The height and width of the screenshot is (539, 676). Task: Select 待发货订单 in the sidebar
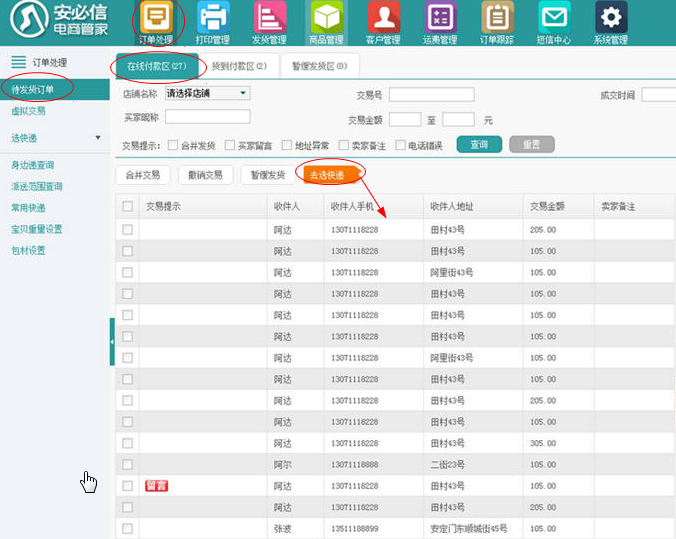55,90
